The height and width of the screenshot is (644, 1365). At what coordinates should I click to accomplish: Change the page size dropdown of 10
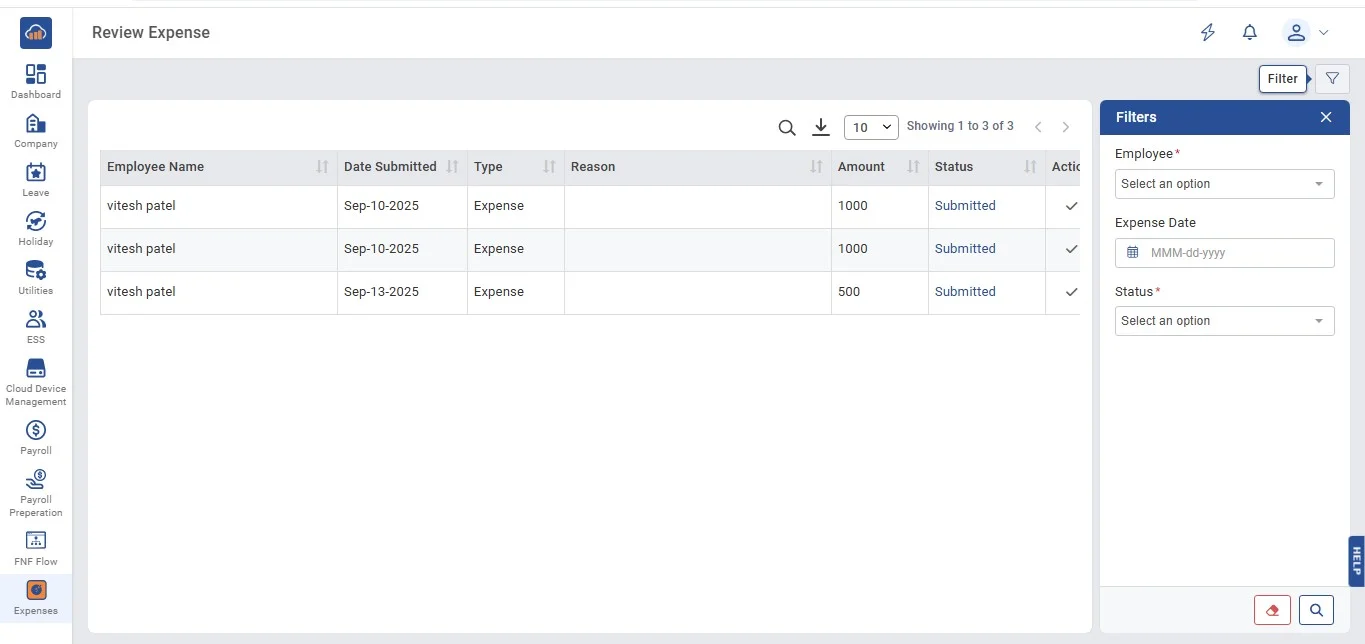(x=871, y=127)
